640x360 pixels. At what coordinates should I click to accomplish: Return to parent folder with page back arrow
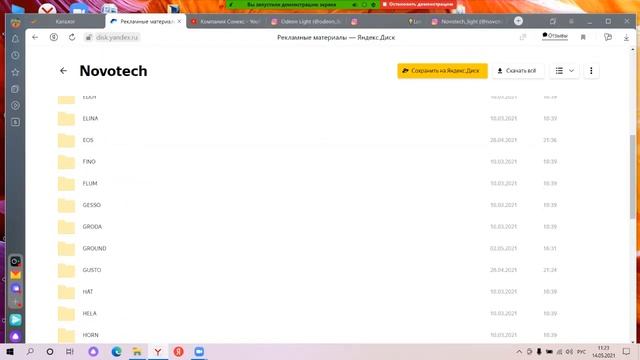coord(63,71)
